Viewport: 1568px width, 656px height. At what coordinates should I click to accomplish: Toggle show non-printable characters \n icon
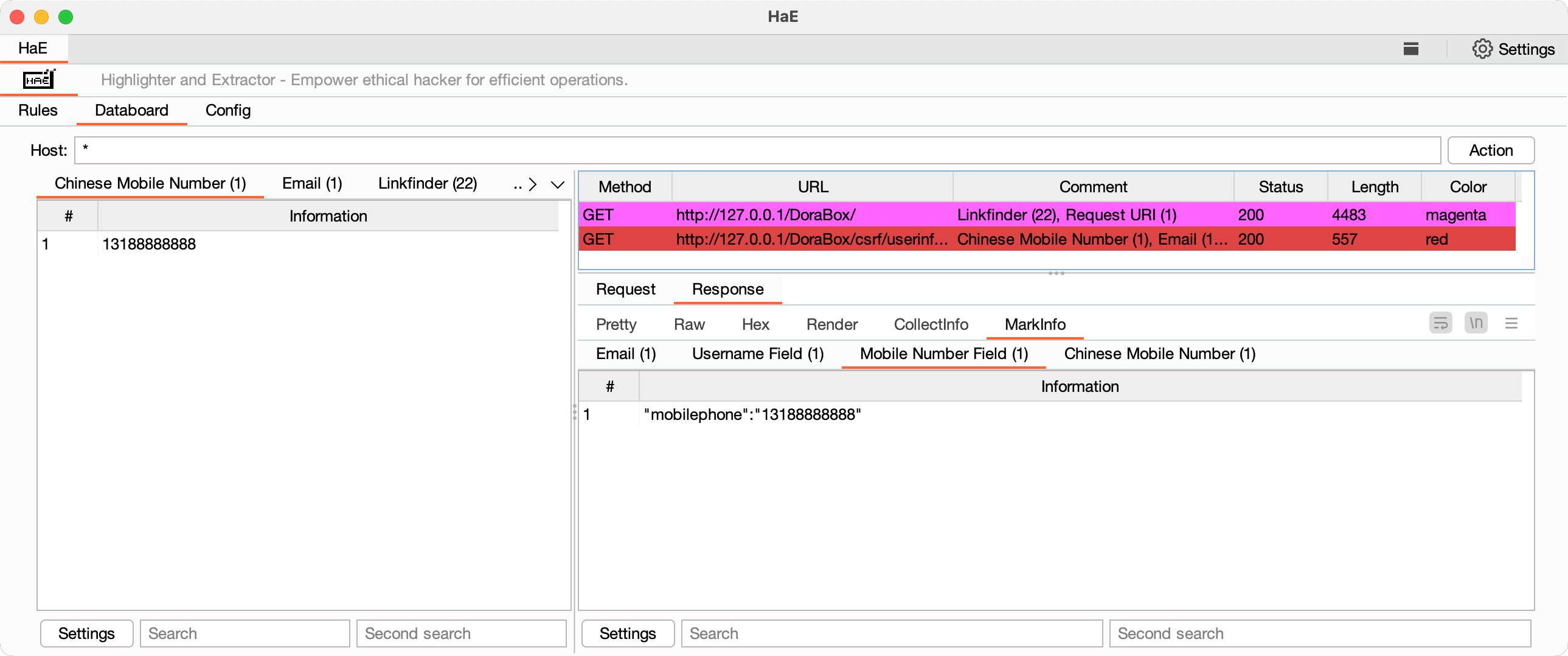(1476, 323)
